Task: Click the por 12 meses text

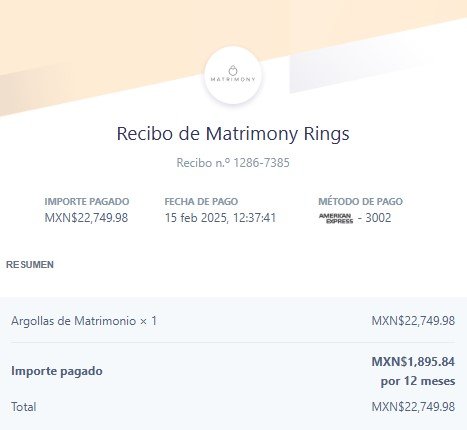Action: point(418,381)
